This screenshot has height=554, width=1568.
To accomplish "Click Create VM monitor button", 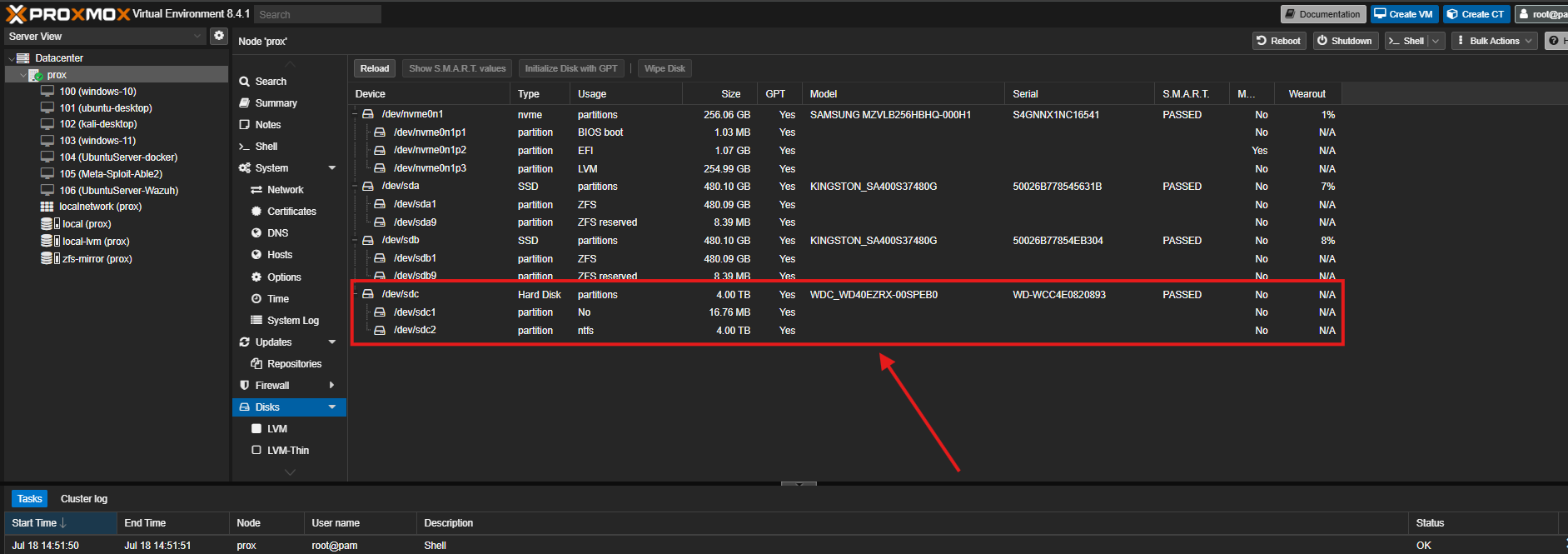I will tap(1404, 14).
